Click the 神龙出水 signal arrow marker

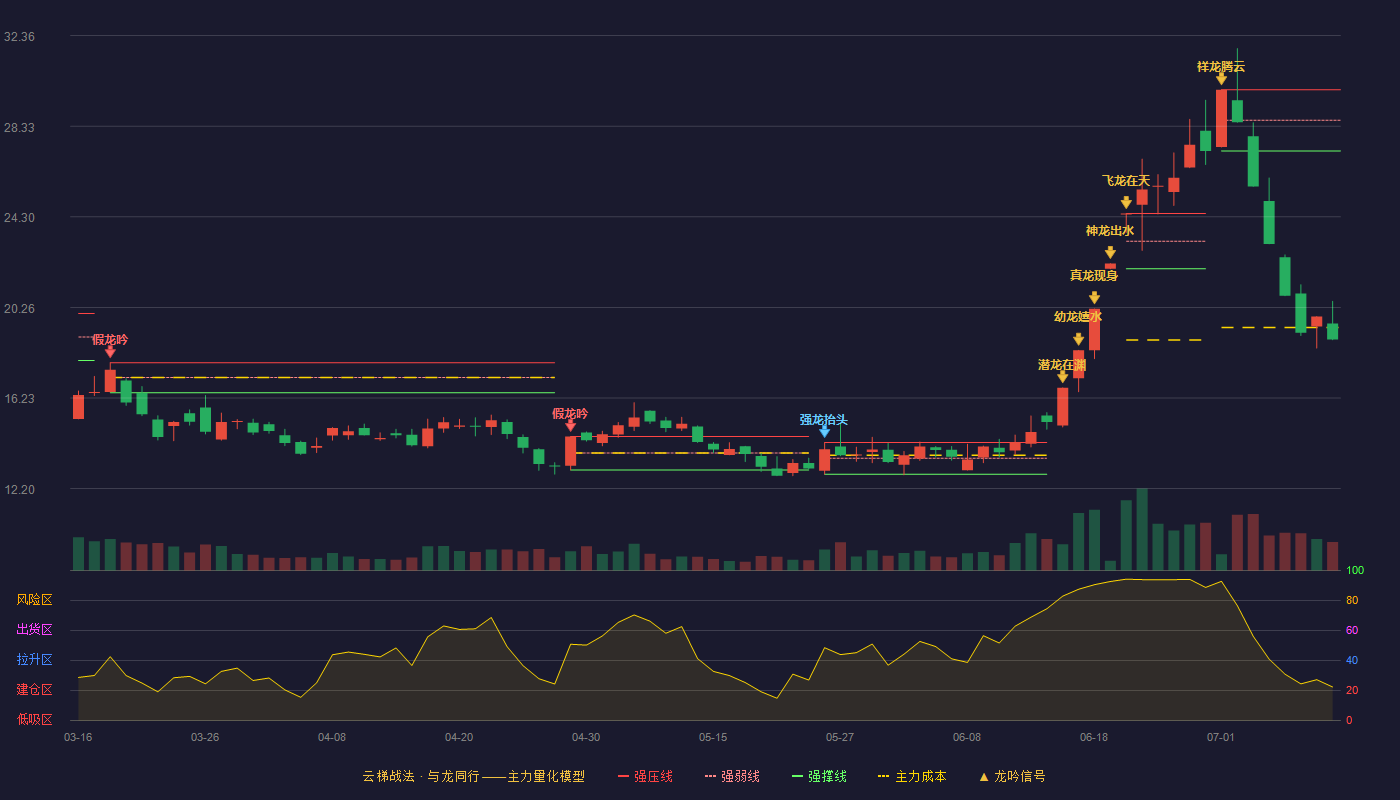(1110, 253)
